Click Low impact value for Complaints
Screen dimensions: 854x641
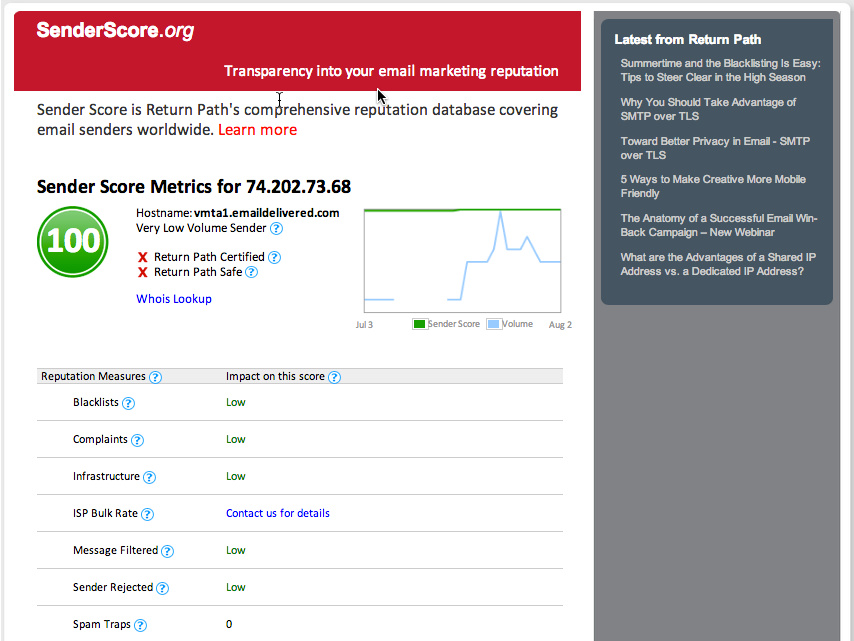tap(236, 439)
